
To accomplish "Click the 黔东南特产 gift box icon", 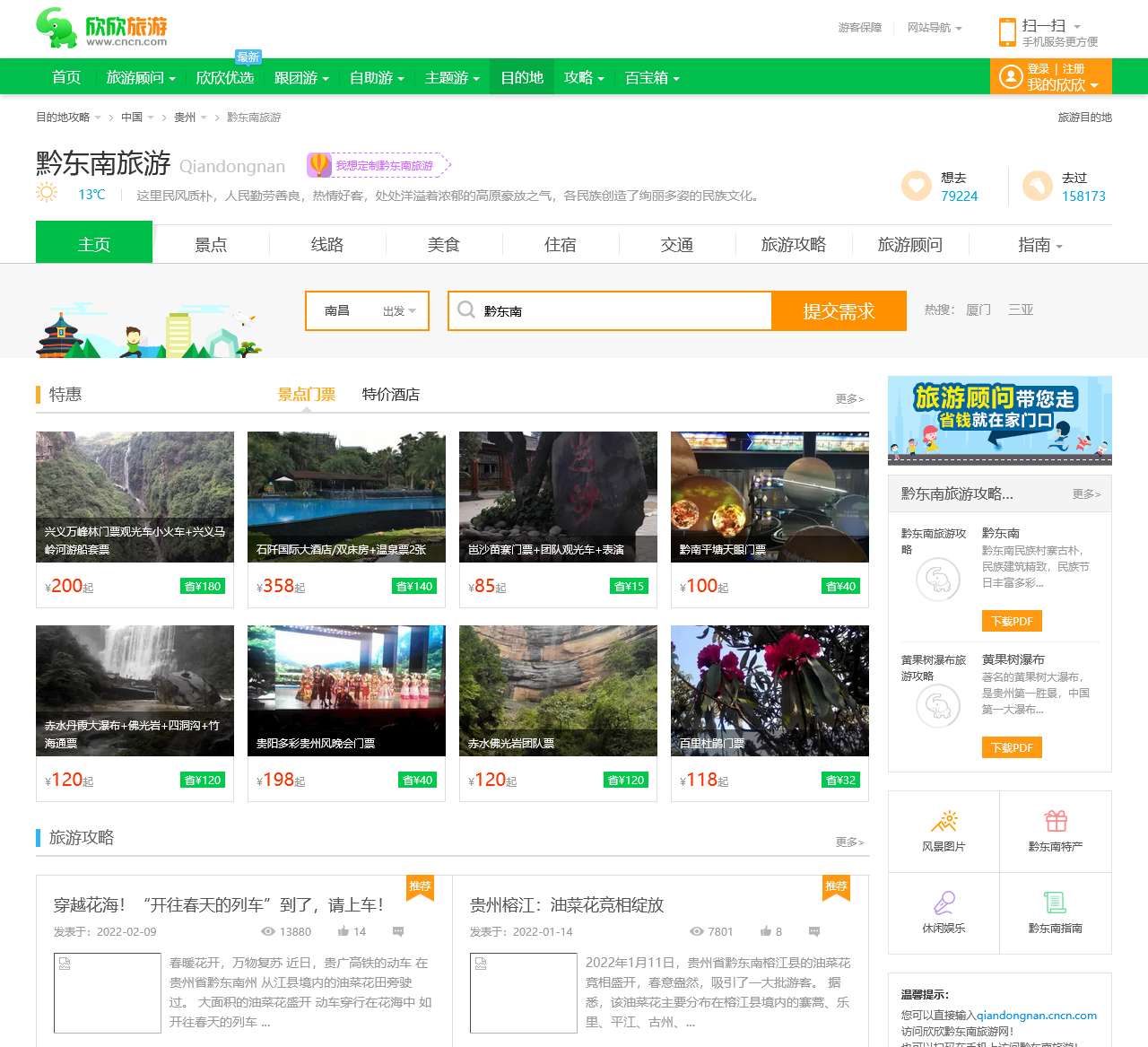I will coord(1056,819).
